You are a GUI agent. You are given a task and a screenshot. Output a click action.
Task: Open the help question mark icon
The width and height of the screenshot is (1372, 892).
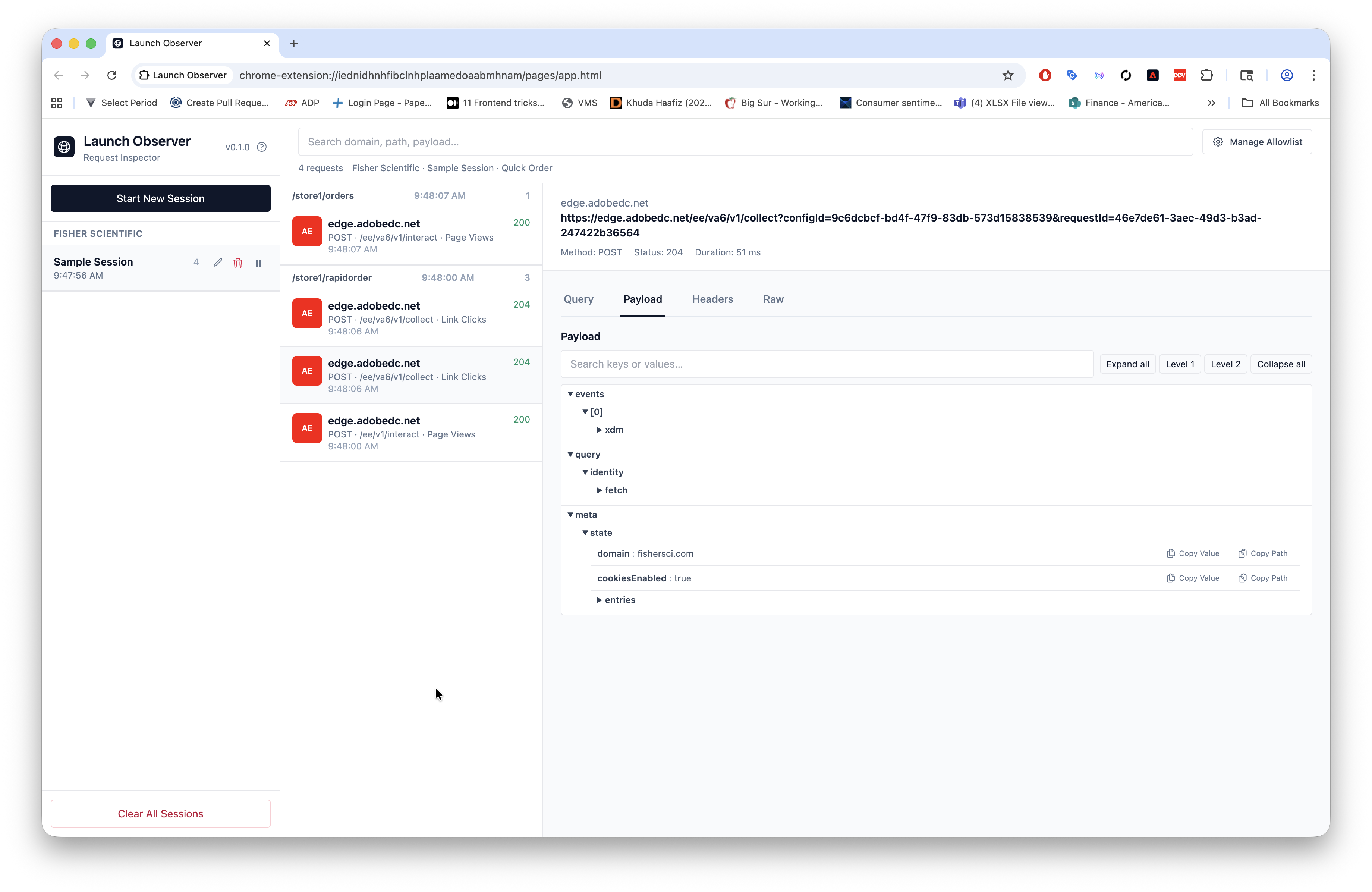(x=262, y=147)
